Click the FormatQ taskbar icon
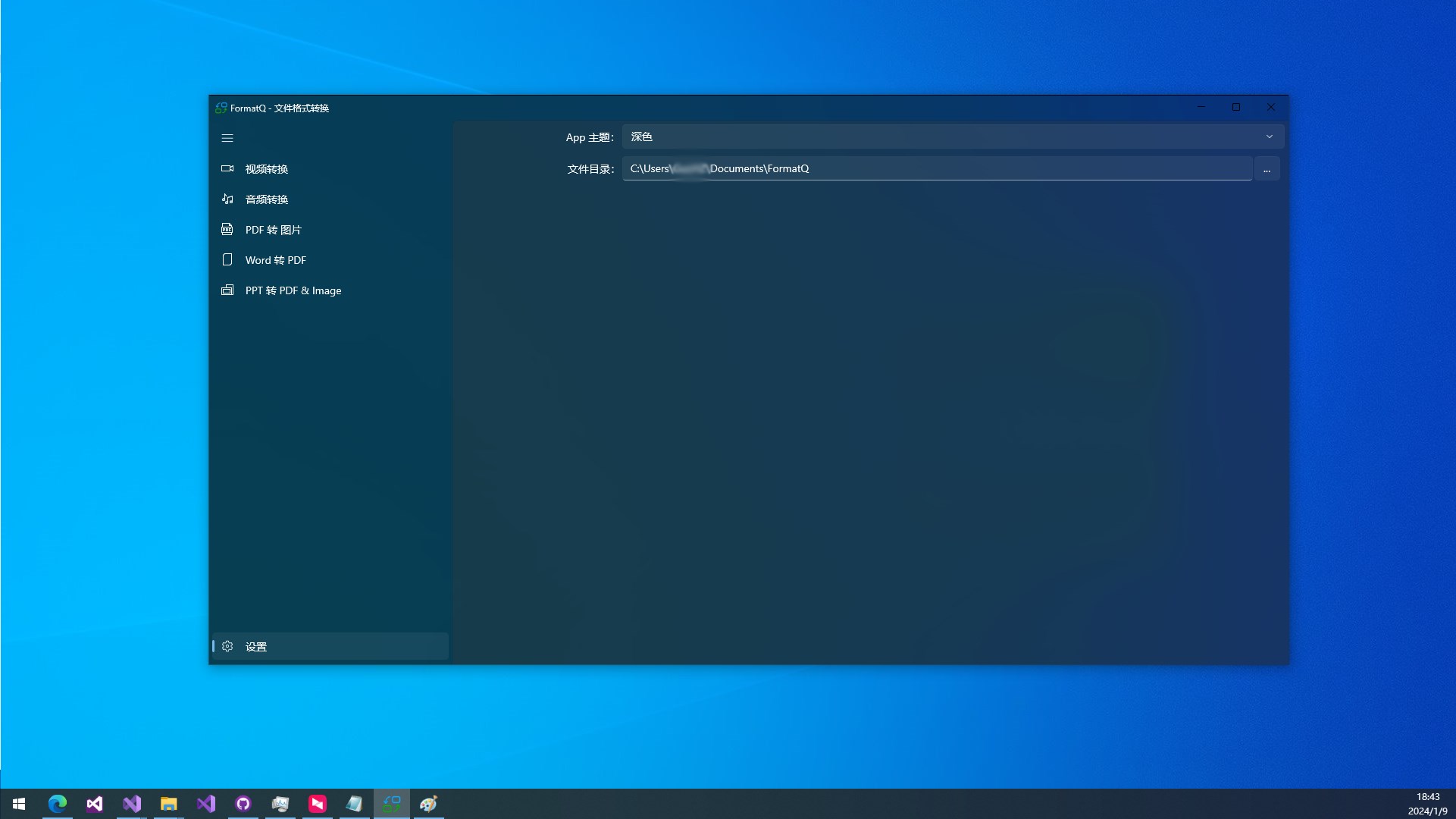The width and height of the screenshot is (1456, 819). pyautogui.click(x=392, y=804)
